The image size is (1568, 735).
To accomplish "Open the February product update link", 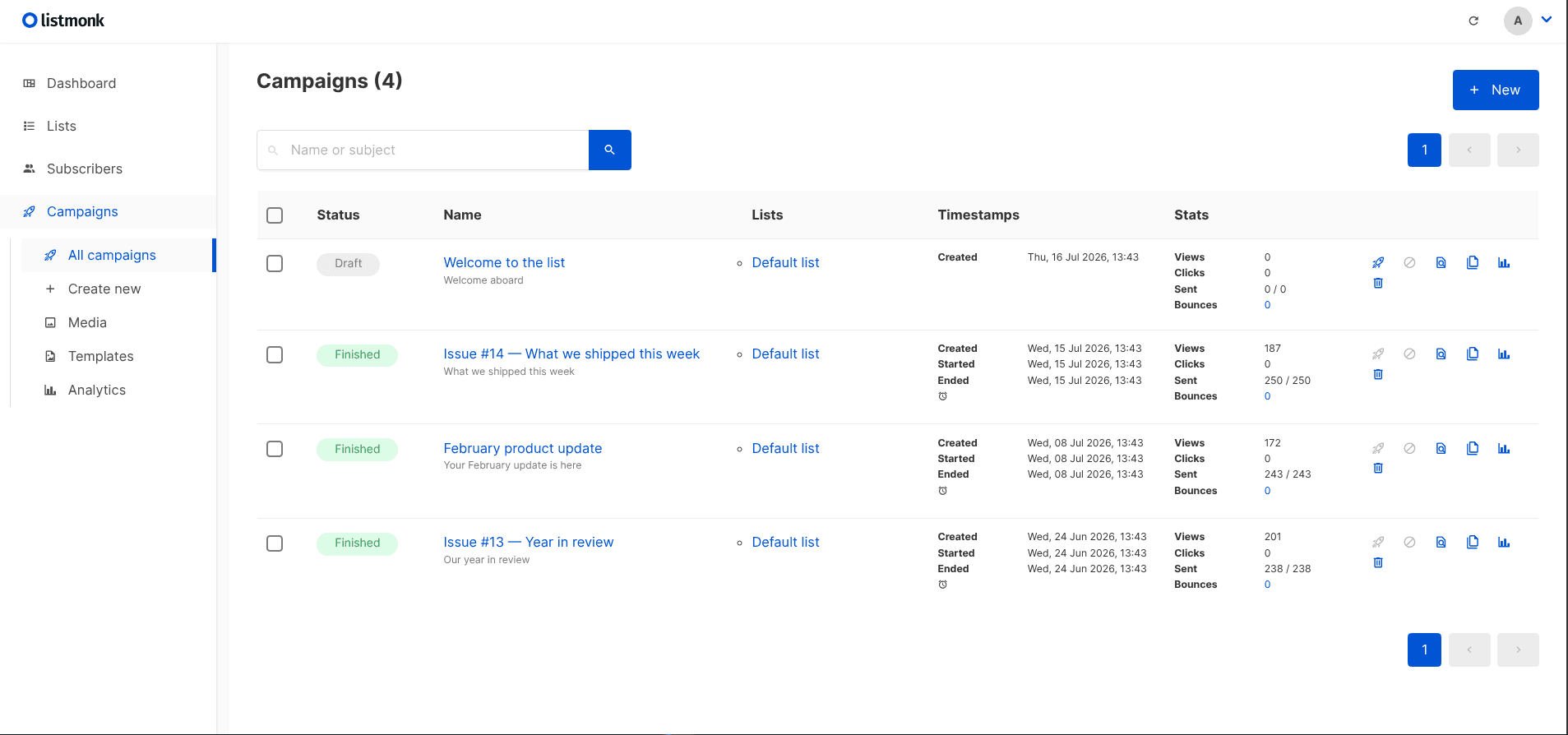I will pyautogui.click(x=523, y=448).
